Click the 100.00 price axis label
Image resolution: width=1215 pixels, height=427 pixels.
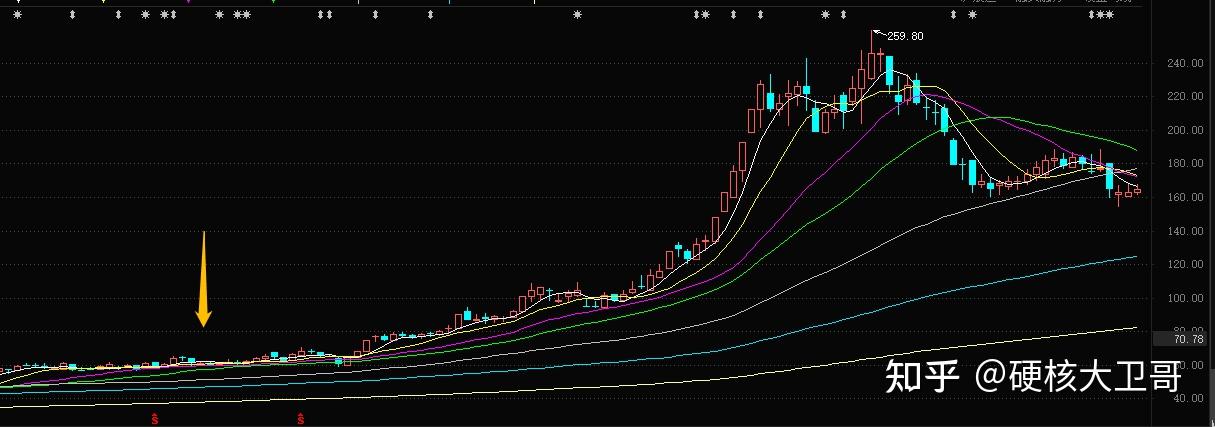[x=1183, y=298]
